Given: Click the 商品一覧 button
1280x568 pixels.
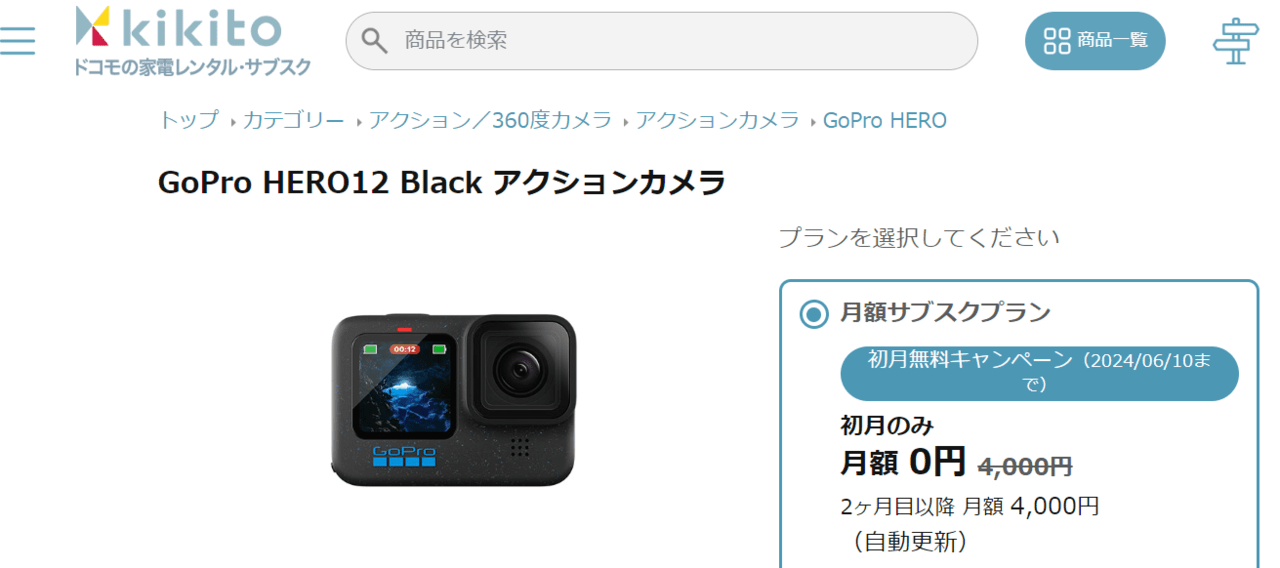Looking at the screenshot, I should pyautogui.click(x=1095, y=41).
